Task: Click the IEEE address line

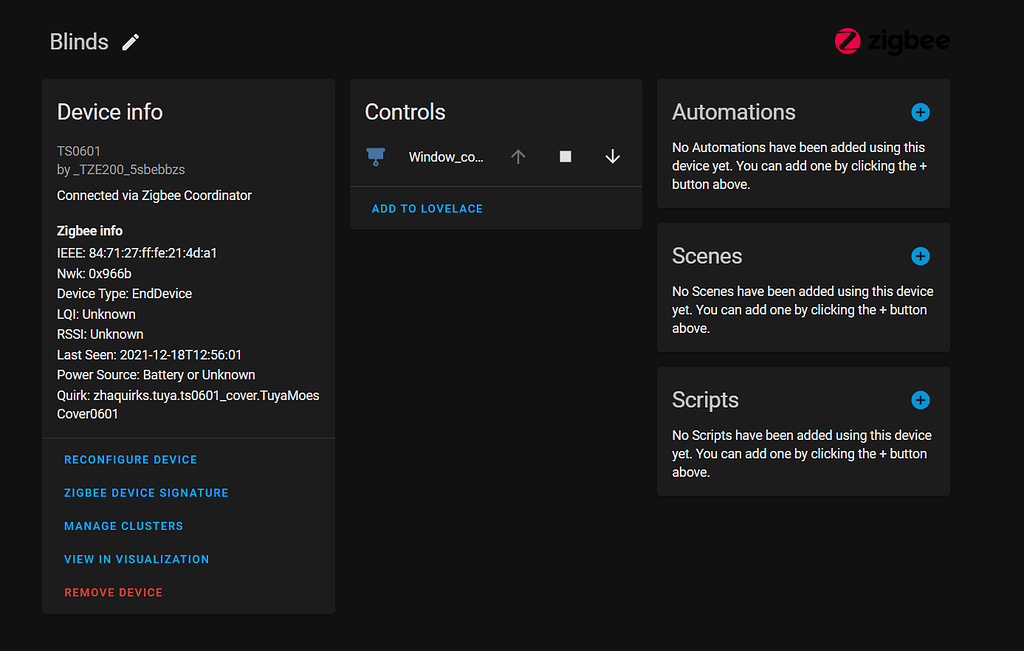Action: (137, 253)
